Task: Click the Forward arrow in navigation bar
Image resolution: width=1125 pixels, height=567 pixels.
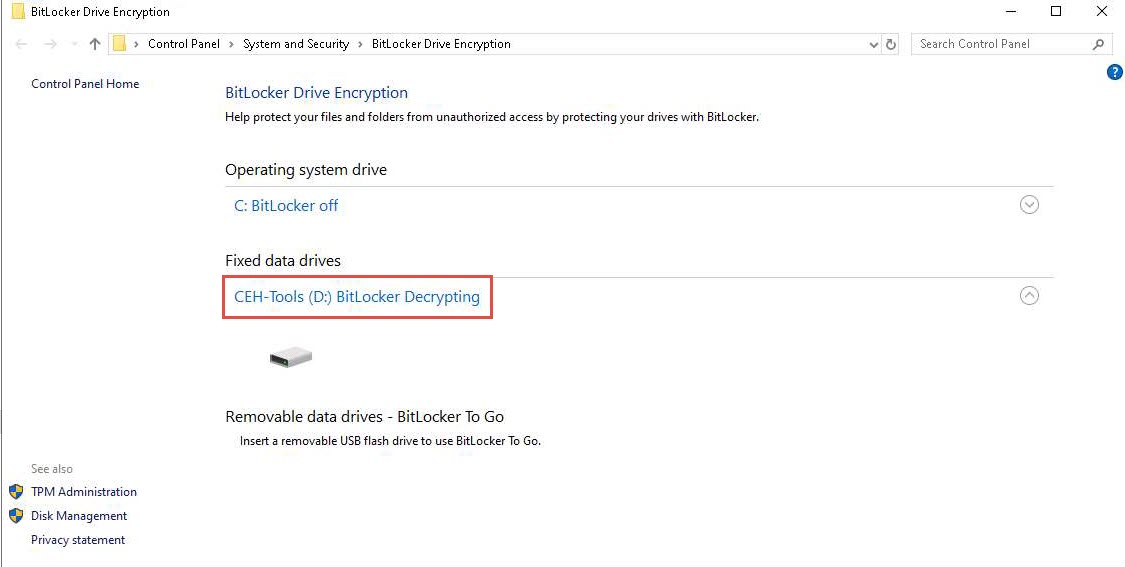Action: coord(51,44)
